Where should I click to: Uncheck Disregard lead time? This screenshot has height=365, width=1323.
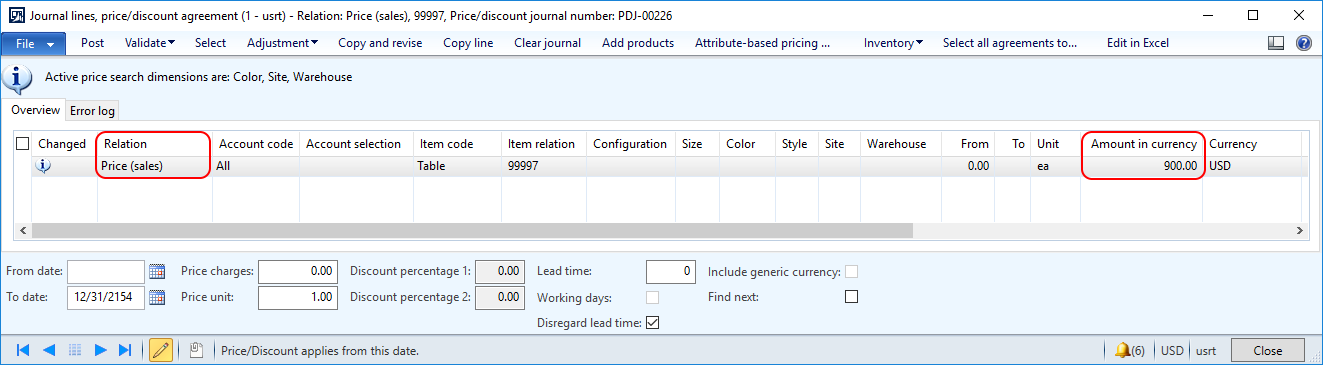coord(652,322)
